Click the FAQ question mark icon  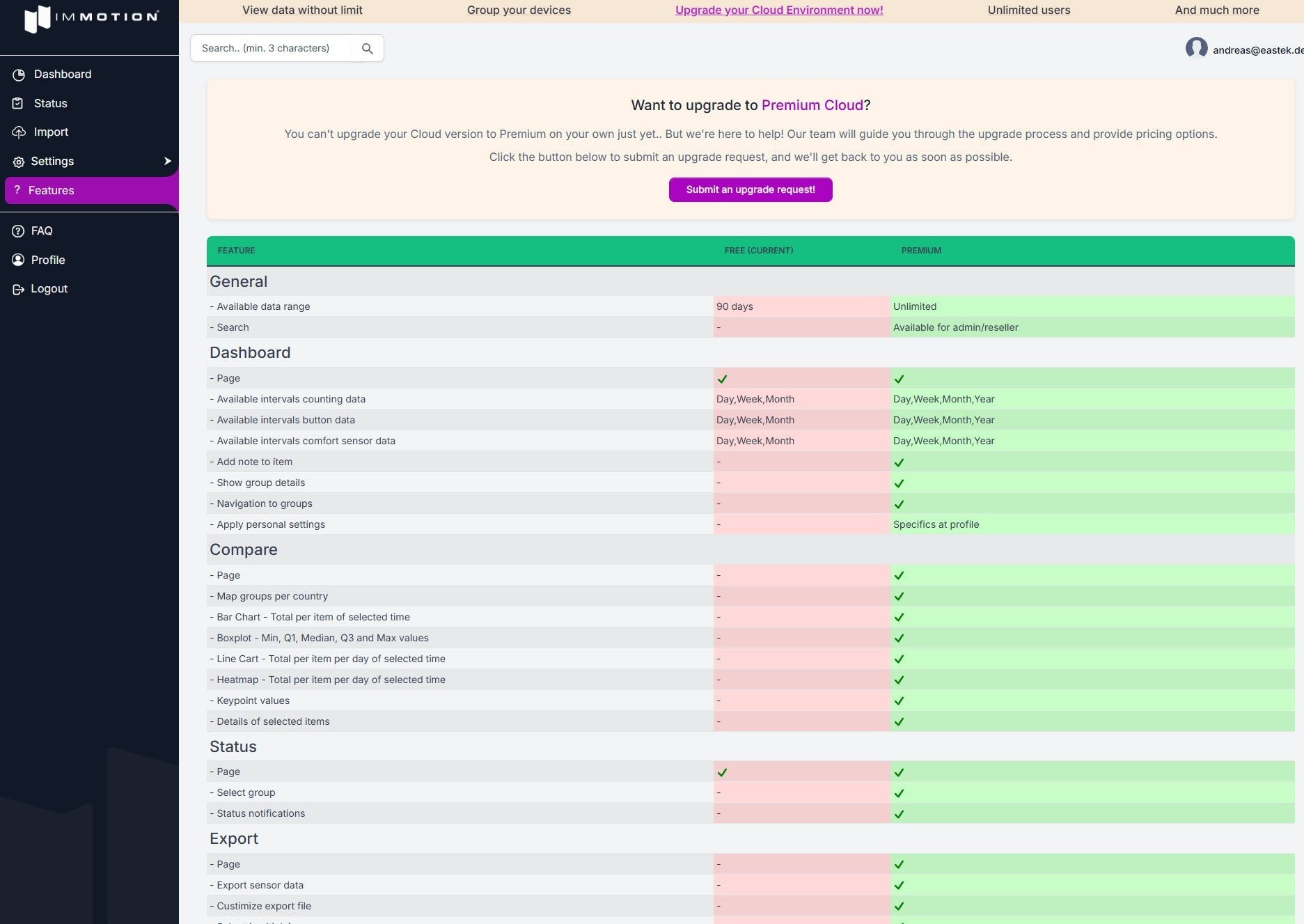tap(18, 231)
